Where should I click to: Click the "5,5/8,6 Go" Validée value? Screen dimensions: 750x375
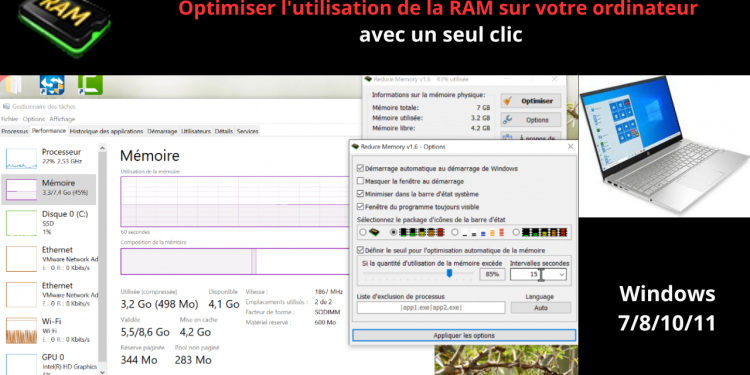tap(145, 332)
